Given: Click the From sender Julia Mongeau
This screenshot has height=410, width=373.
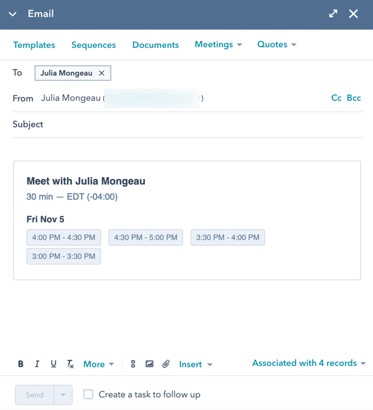Looking at the screenshot, I should tap(70, 98).
